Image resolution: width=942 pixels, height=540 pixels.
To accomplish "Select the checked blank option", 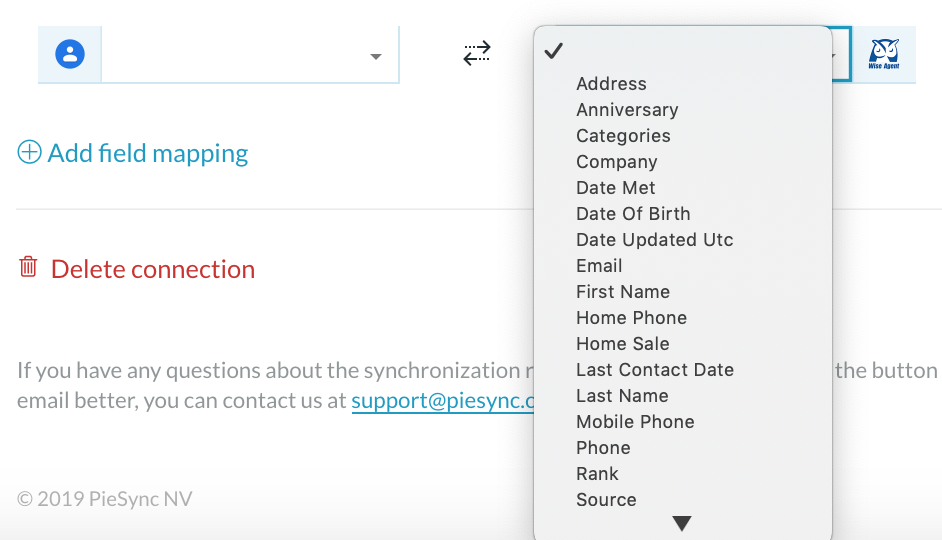I will click(682, 51).
